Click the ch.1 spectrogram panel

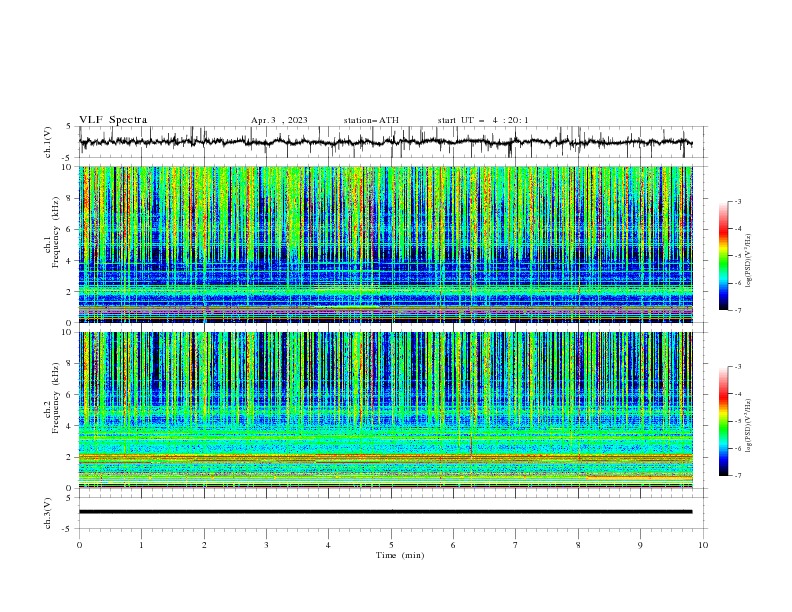pos(386,244)
